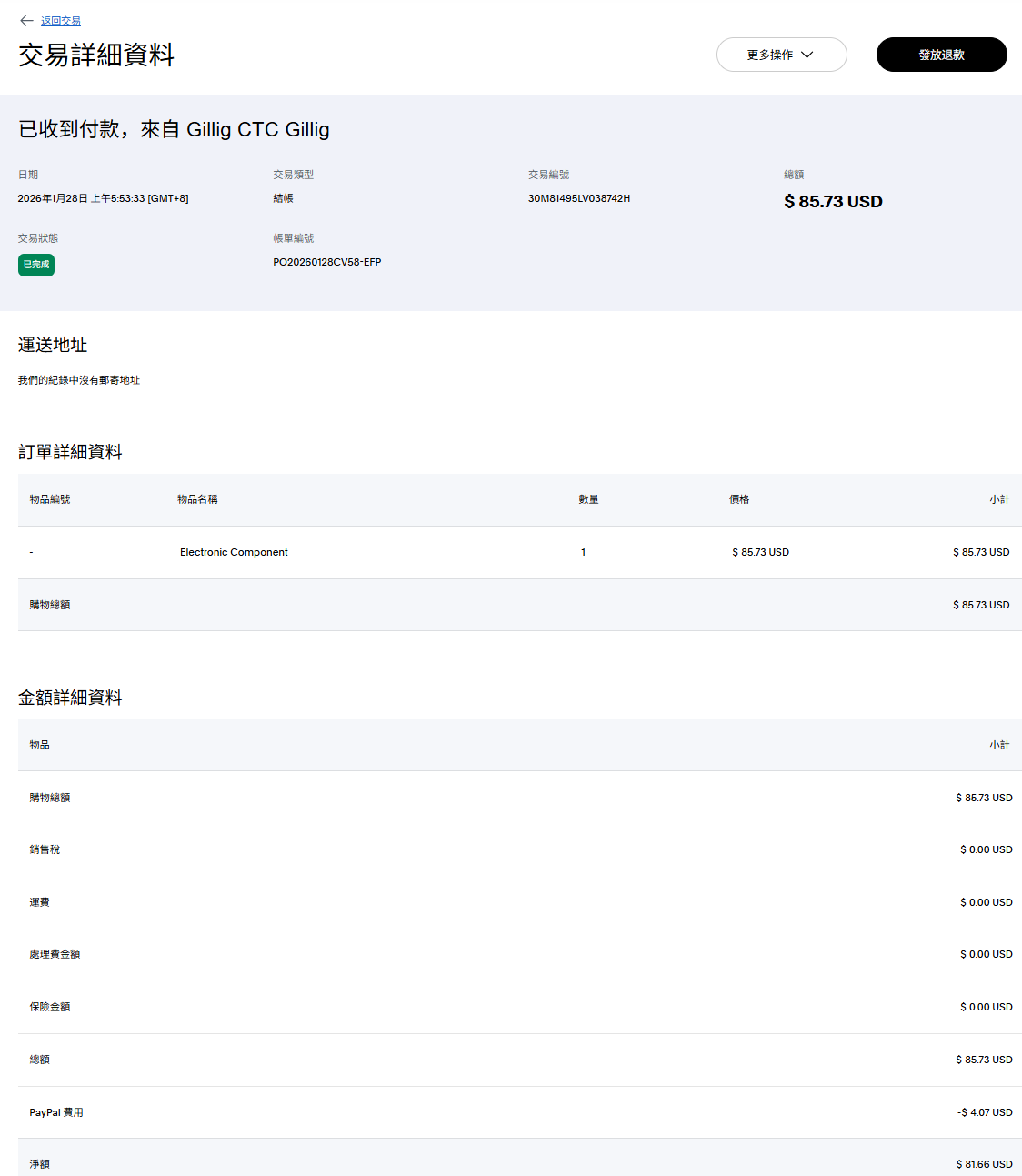Image resolution: width=1022 pixels, height=1176 pixels.
Task: Click the back arrow icon
Action: click(x=26, y=21)
